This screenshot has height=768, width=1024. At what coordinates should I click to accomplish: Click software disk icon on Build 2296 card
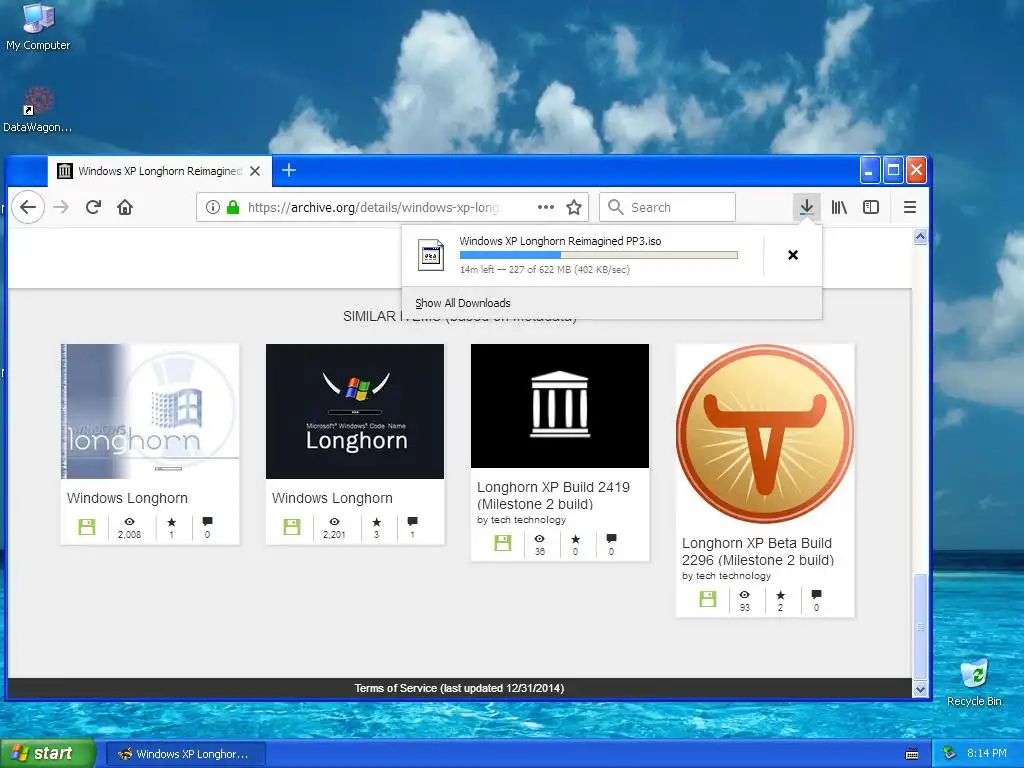pos(708,599)
